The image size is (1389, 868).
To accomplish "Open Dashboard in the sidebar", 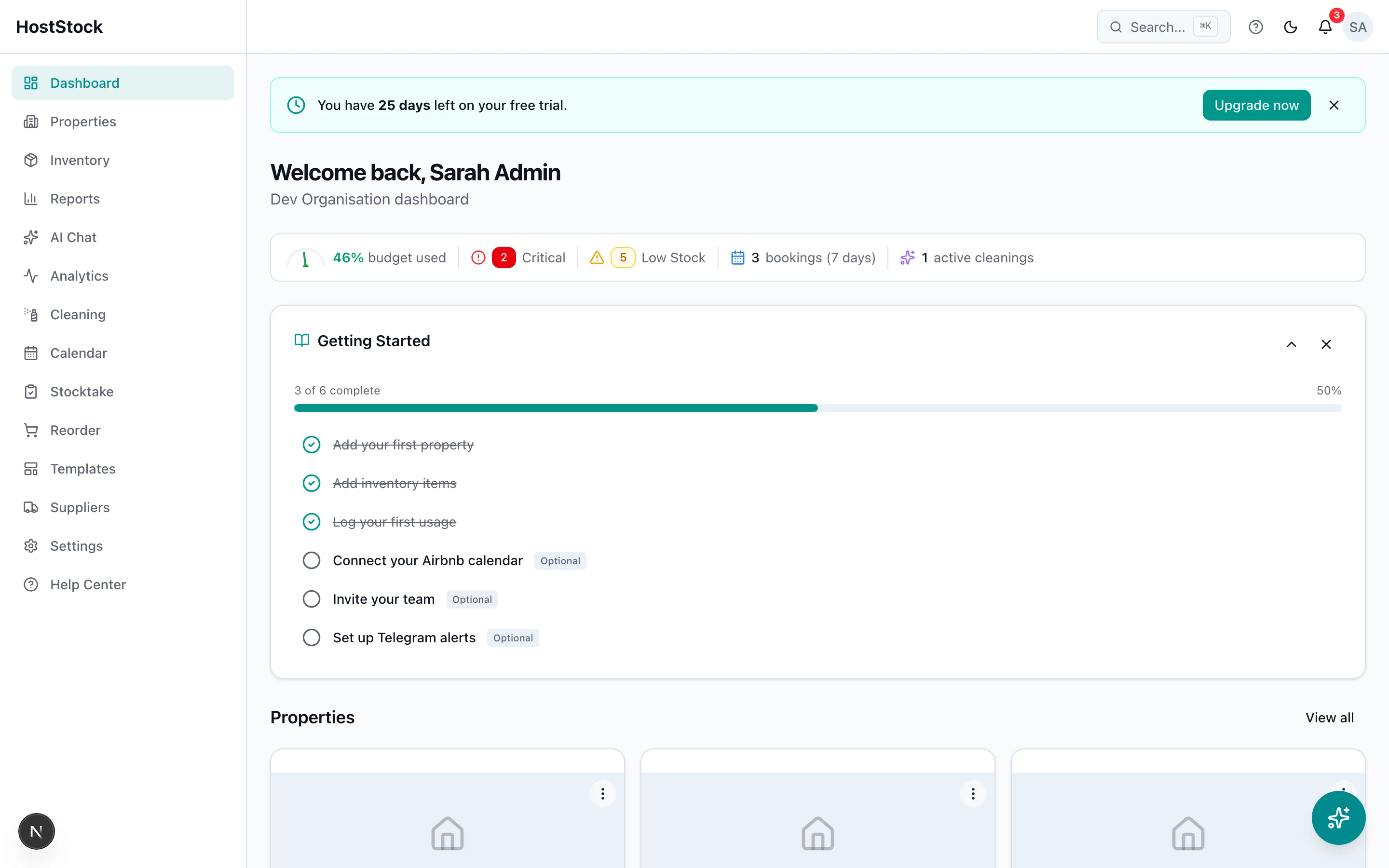I will tap(123, 82).
